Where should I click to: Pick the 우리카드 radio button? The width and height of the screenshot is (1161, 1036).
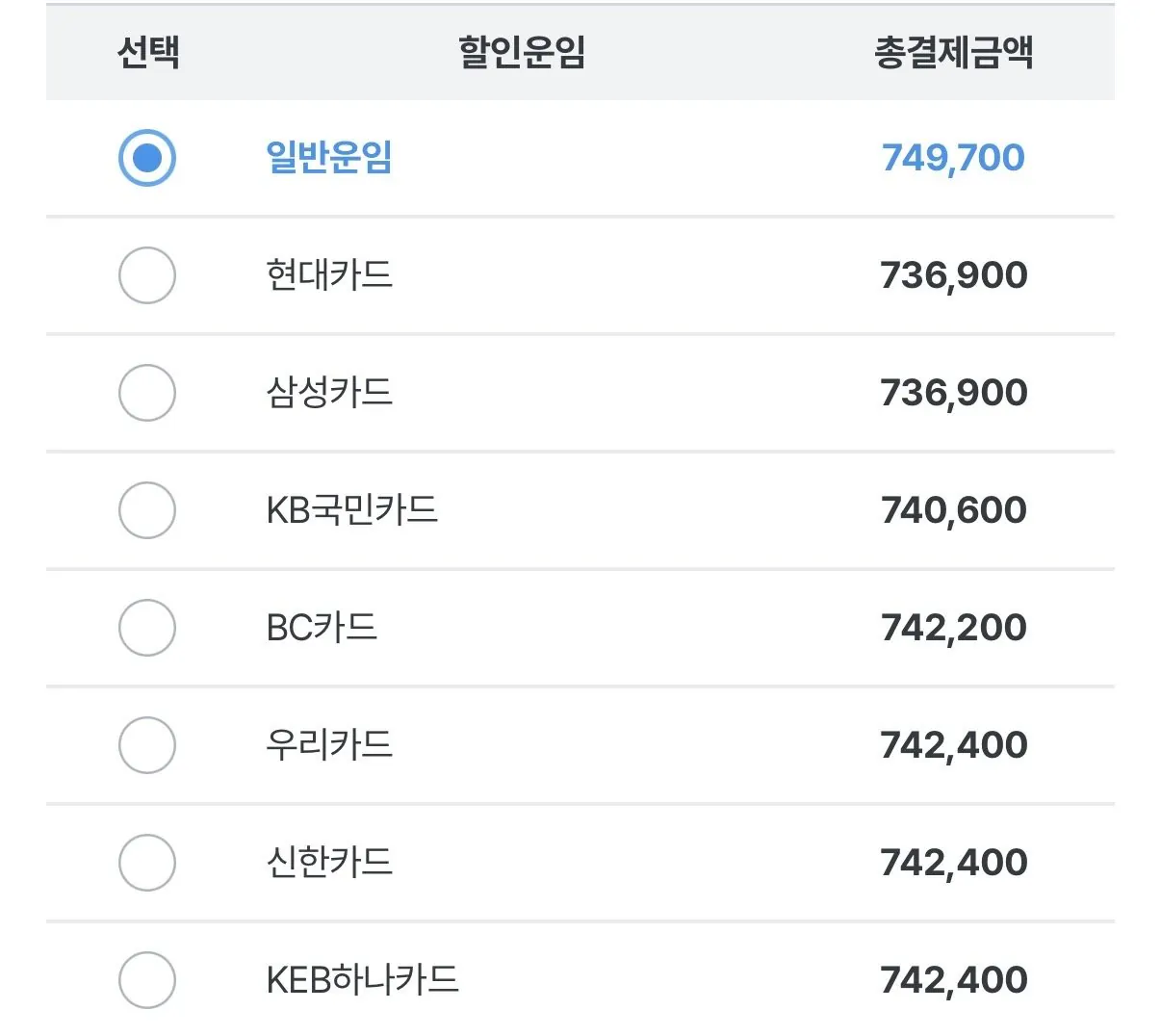pos(147,745)
